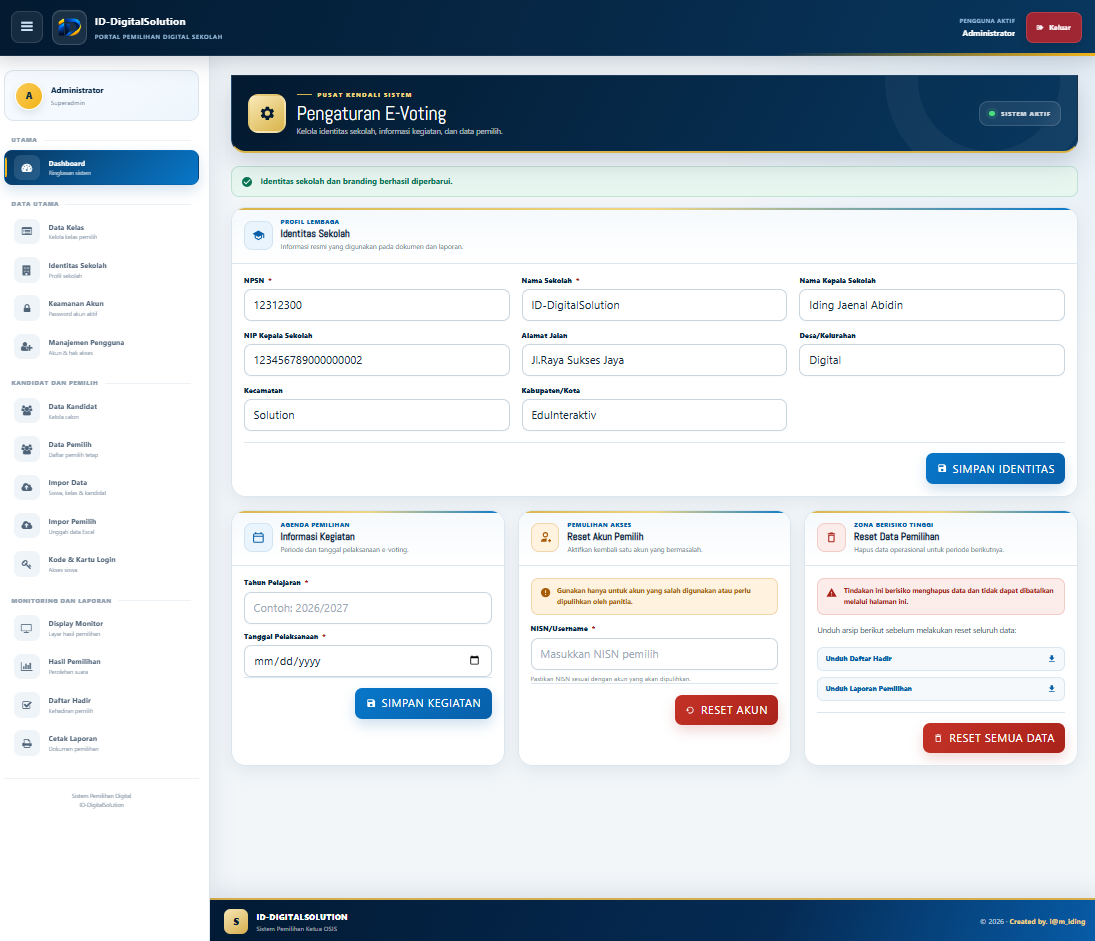Toggle the hamburger menu button

click(x=27, y=27)
